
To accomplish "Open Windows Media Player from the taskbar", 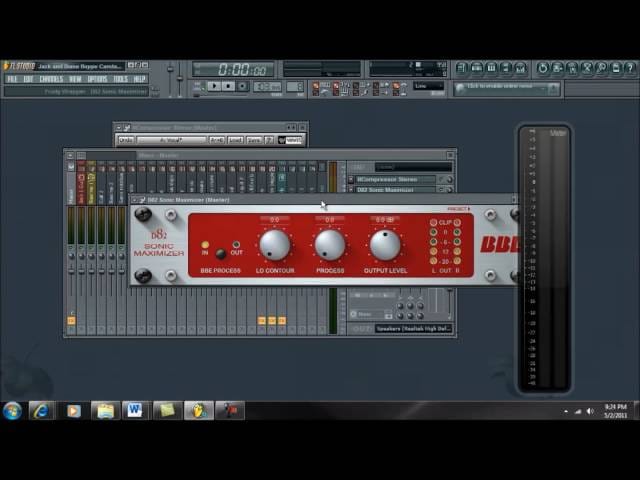I will (73, 411).
